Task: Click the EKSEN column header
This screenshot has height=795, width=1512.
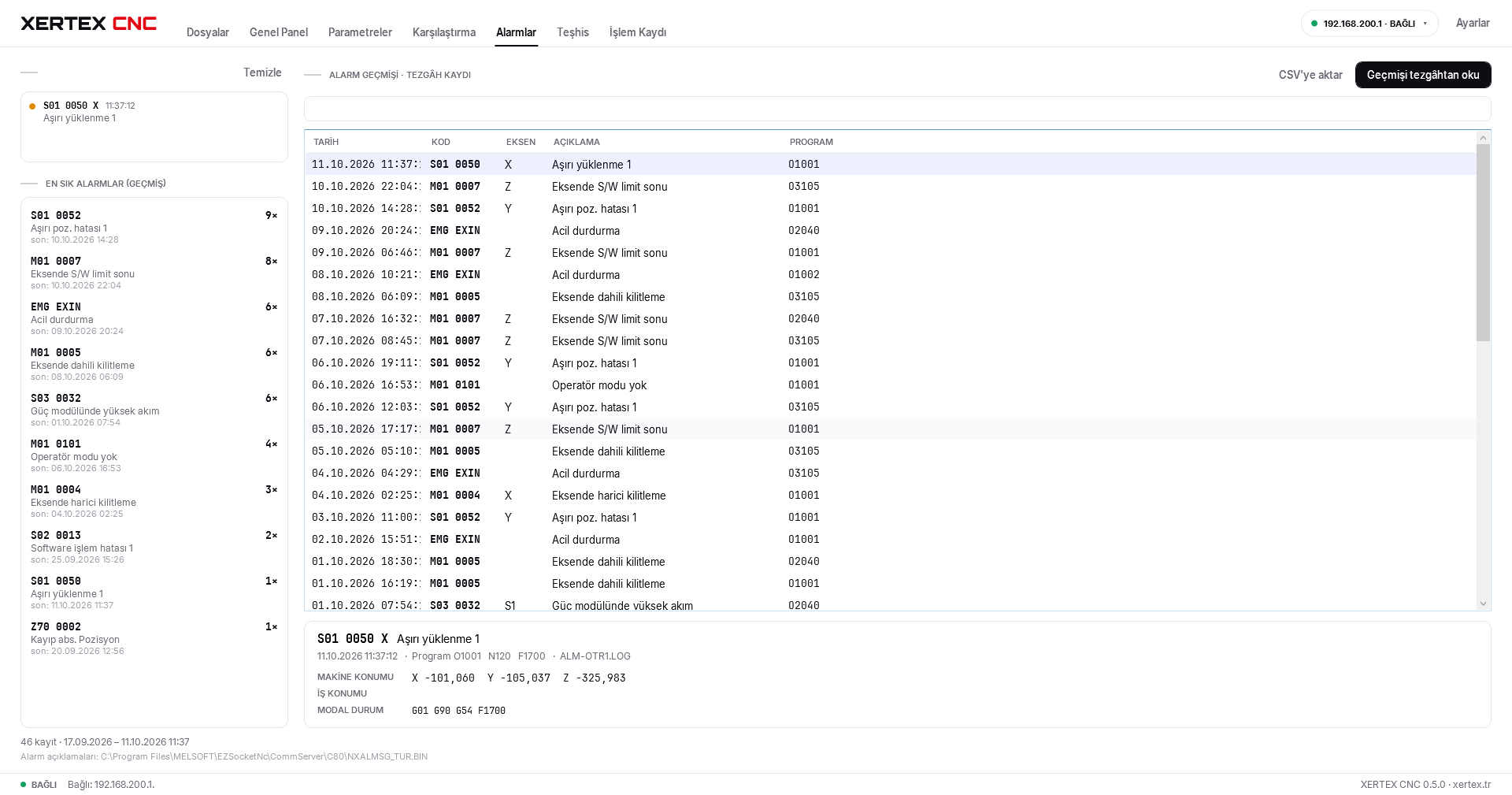Action: click(521, 142)
